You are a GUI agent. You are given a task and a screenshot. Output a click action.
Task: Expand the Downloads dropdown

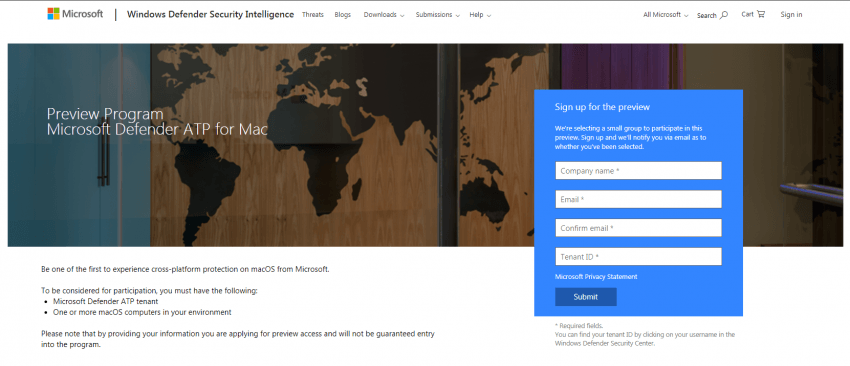click(384, 15)
